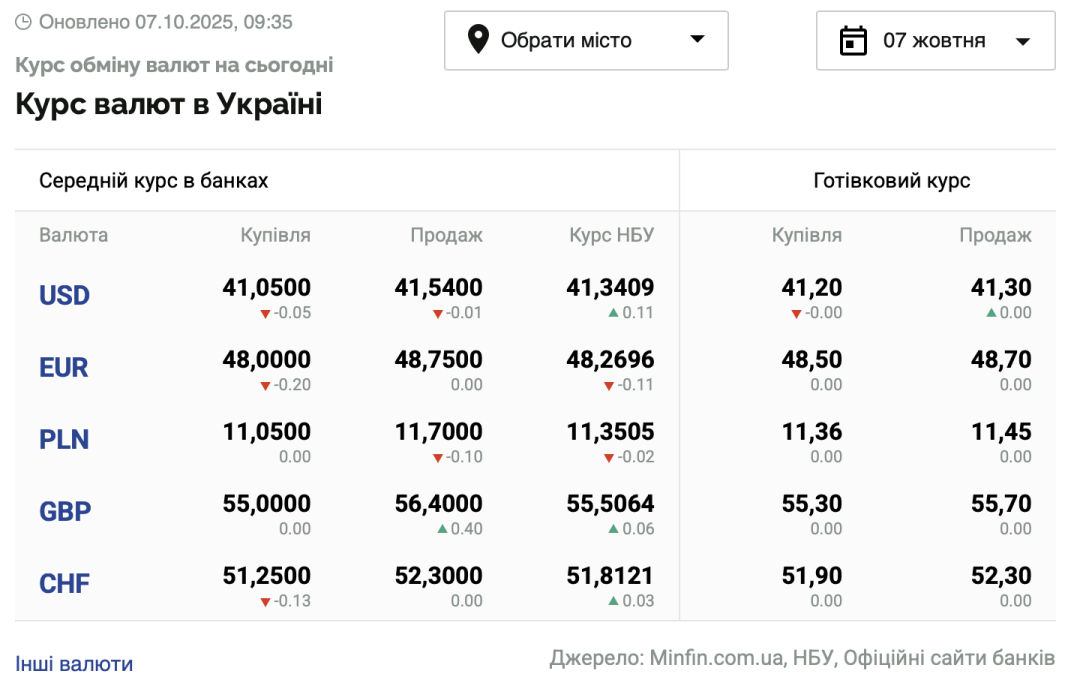
Task: Expand the '07 жовтня' date dropdown arrow
Action: (1022, 41)
